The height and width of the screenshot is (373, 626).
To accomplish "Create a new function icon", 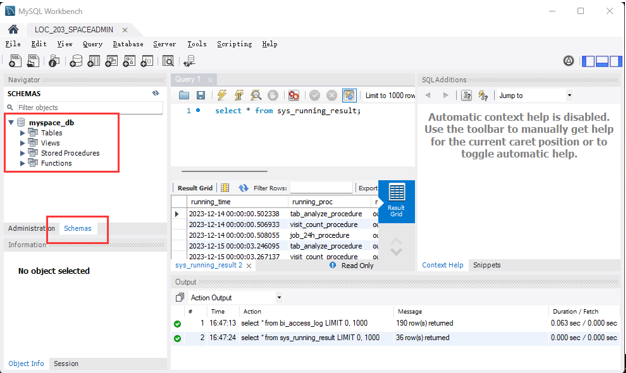I will (x=147, y=61).
